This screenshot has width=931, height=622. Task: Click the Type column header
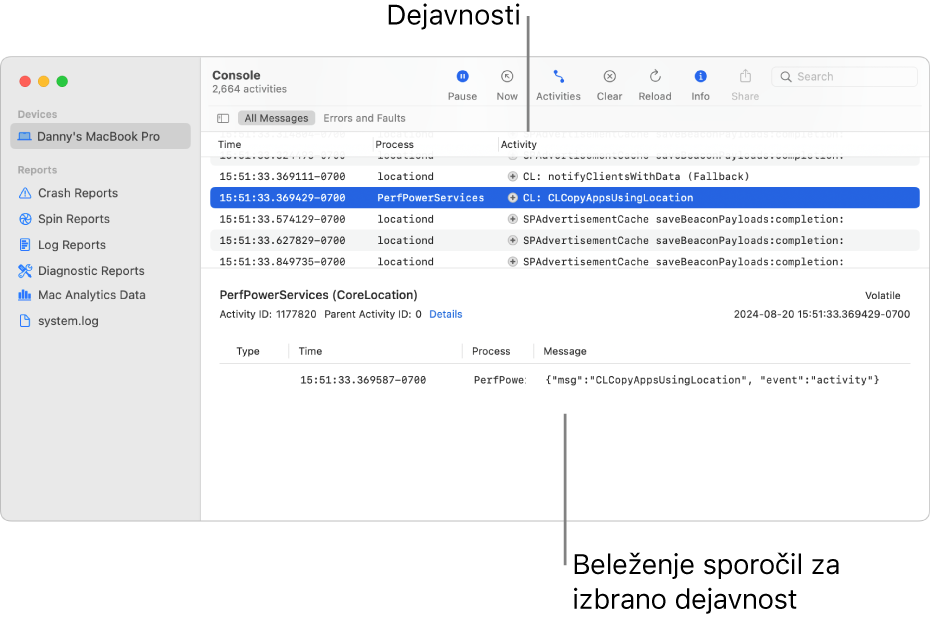click(248, 351)
